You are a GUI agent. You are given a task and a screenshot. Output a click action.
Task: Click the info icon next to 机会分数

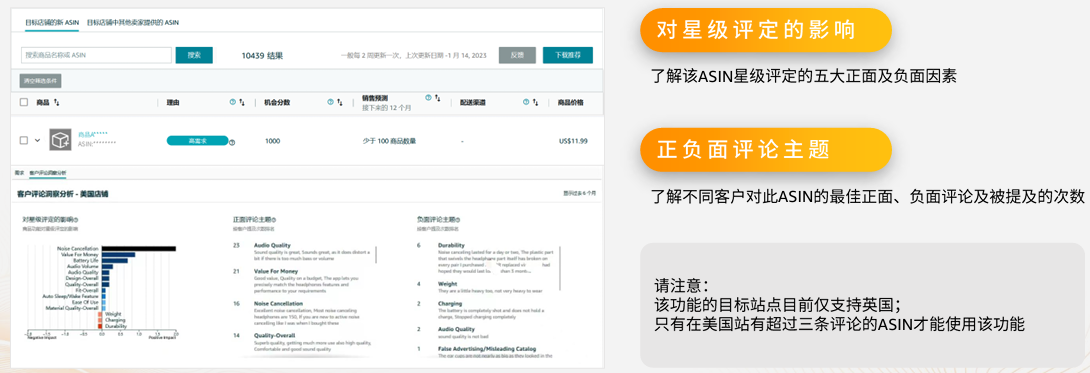330,102
